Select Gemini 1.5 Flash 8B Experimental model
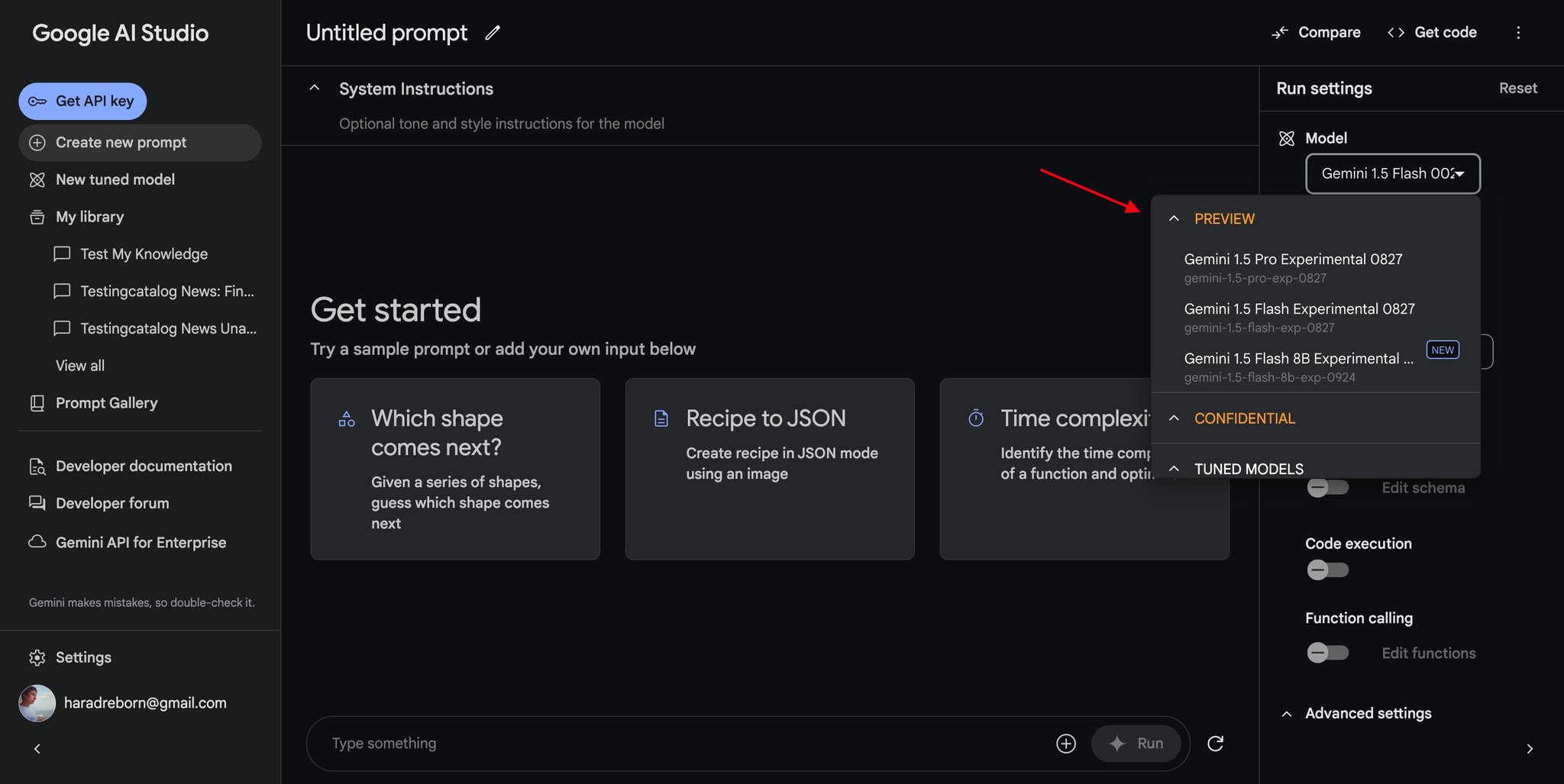1564x784 pixels. [x=1316, y=367]
